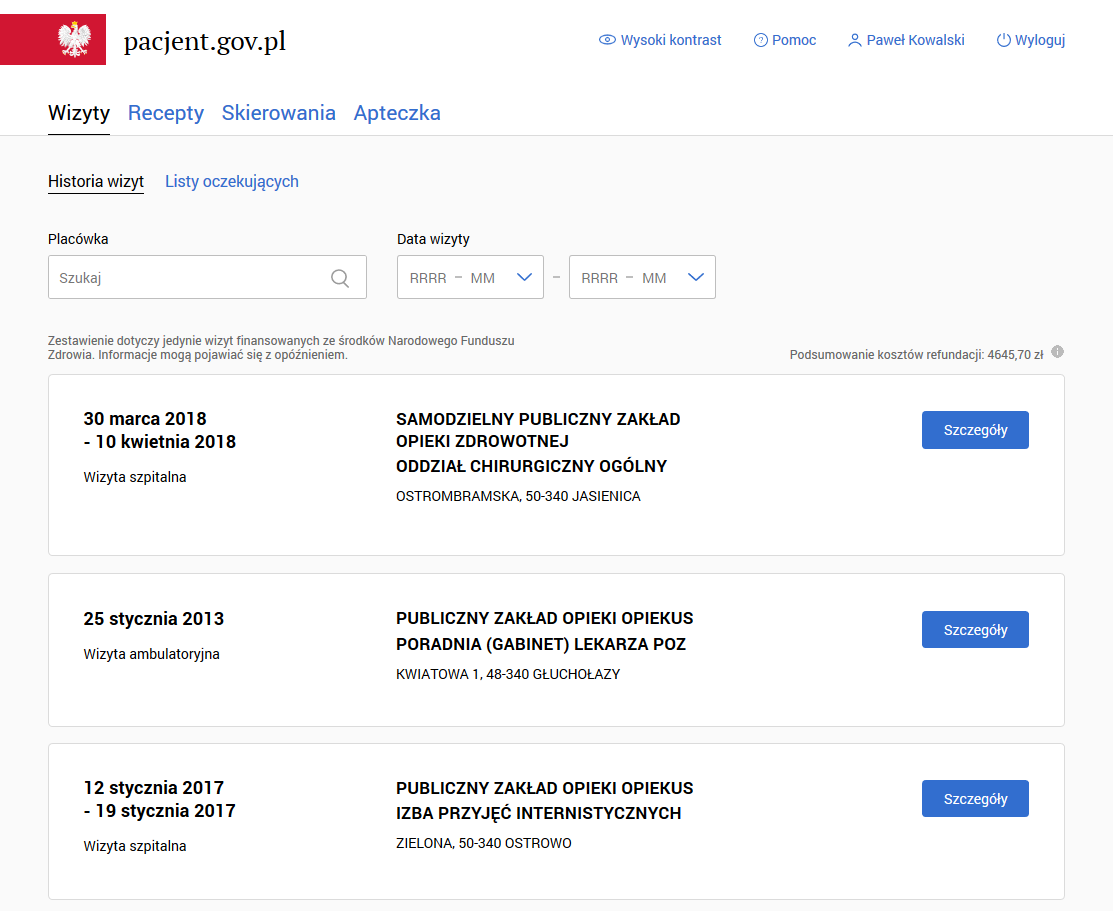
Task: Toggle Wysoki kontrast high contrast mode
Action: pos(660,41)
